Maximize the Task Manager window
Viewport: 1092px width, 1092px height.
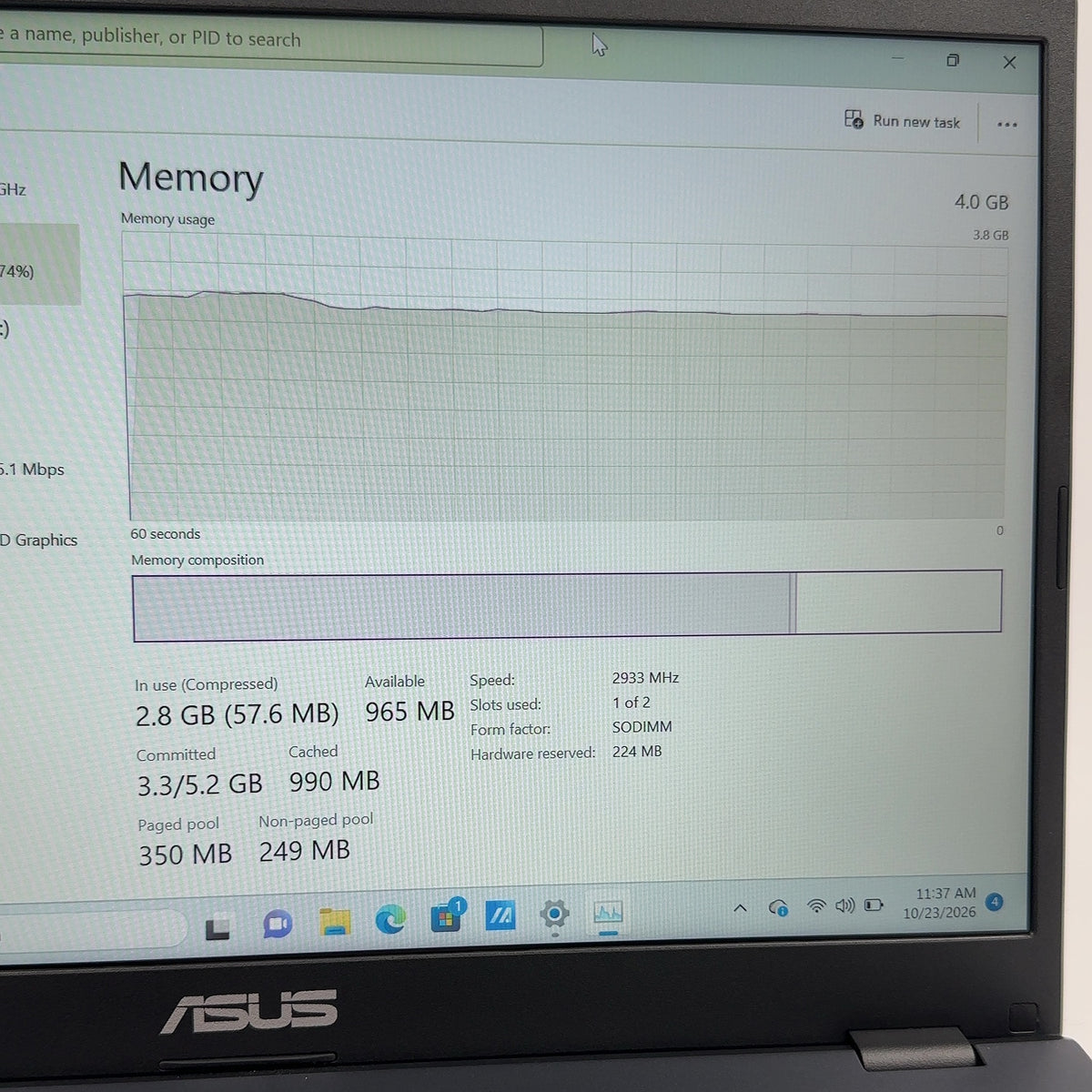pyautogui.click(x=953, y=60)
